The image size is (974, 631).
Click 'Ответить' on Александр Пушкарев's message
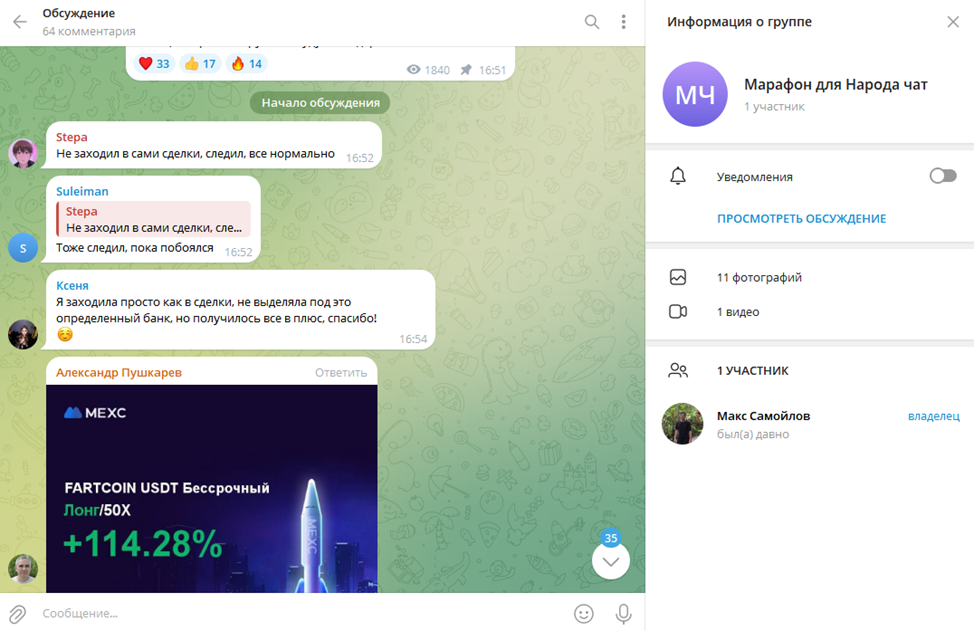[341, 372]
